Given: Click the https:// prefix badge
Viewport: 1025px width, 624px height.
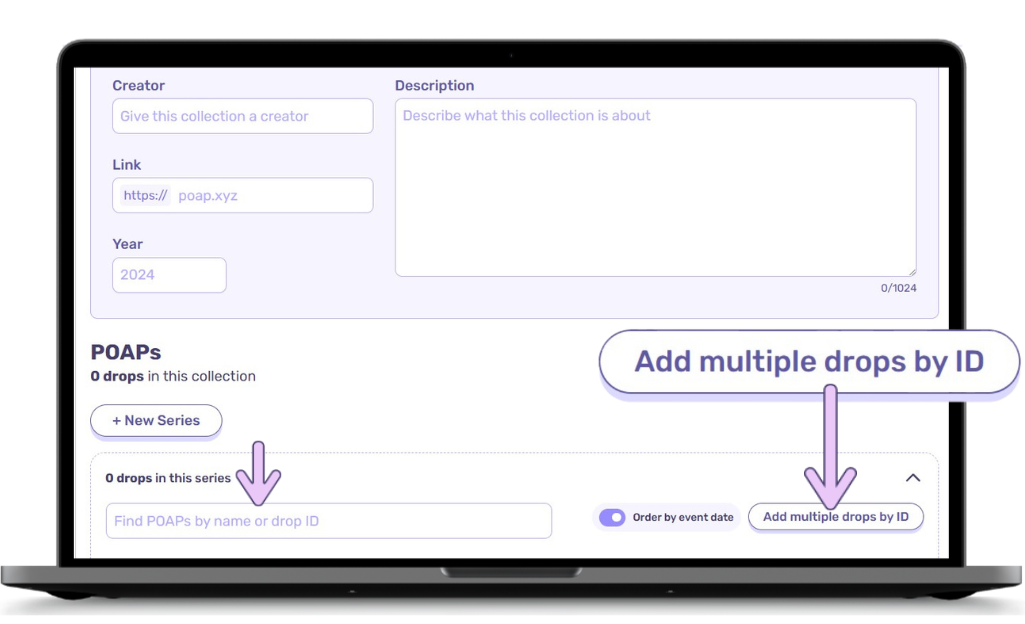Looking at the screenshot, I should [145, 196].
